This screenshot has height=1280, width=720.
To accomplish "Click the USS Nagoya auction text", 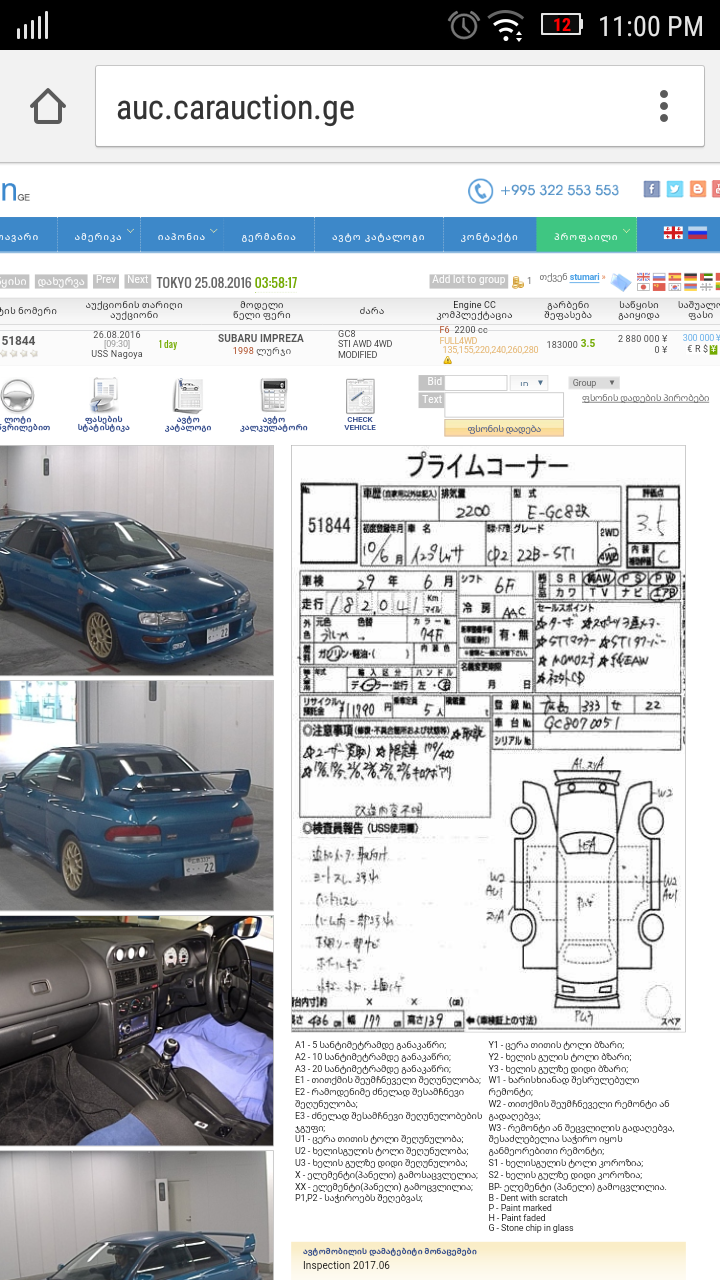I will click(117, 354).
